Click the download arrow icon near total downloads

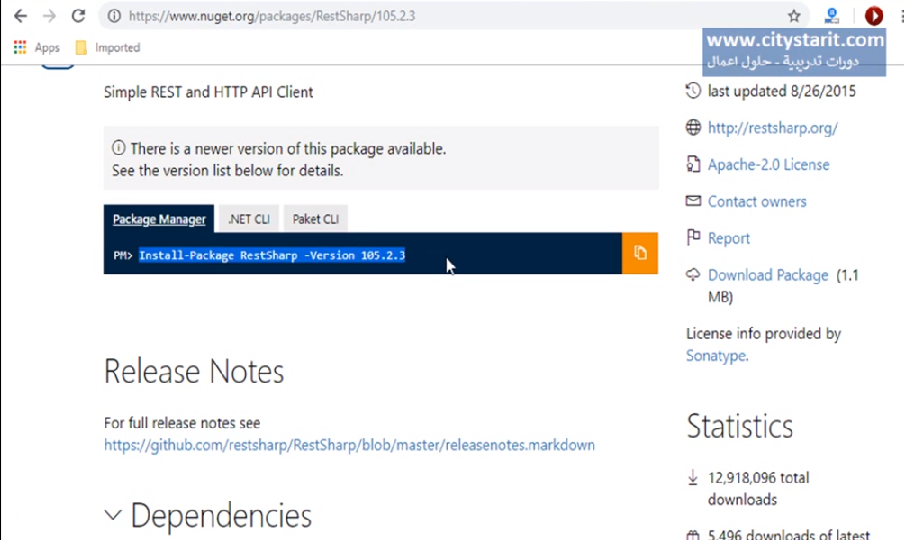693,477
